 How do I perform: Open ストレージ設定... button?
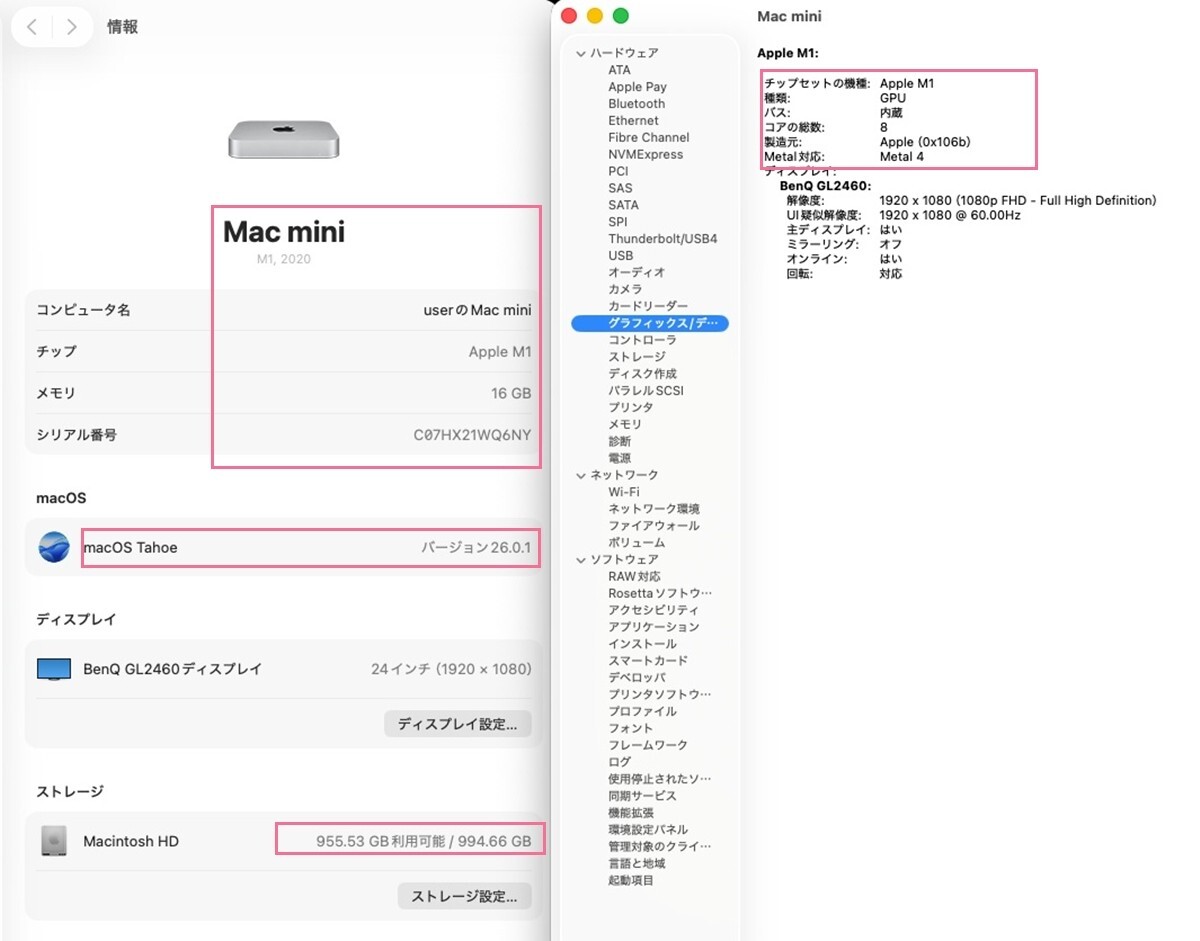(464, 896)
